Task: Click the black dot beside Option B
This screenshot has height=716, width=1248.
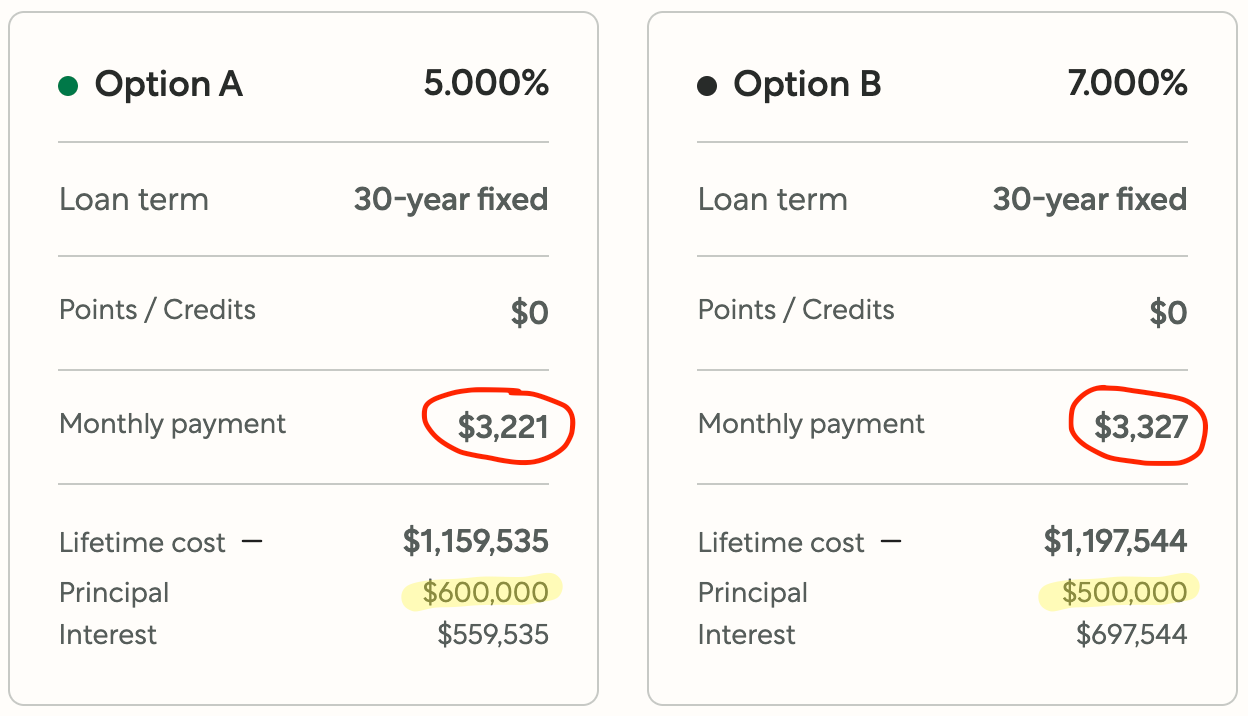Action: (707, 86)
